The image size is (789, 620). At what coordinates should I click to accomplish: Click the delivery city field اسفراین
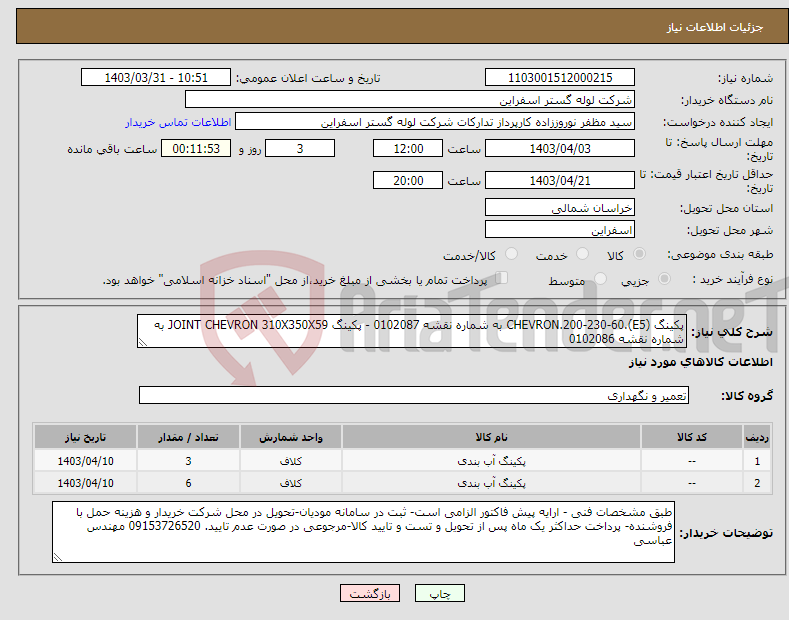[x=560, y=229]
